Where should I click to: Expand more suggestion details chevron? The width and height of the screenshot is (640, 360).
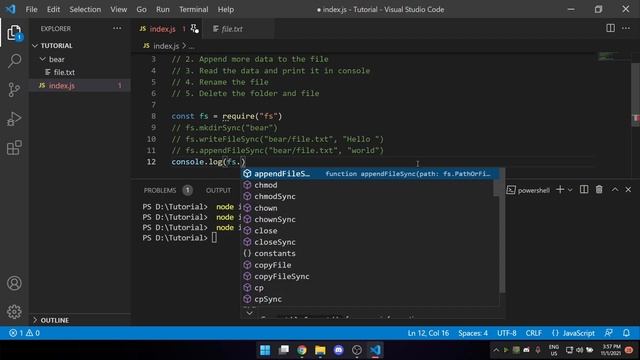coord(249,313)
